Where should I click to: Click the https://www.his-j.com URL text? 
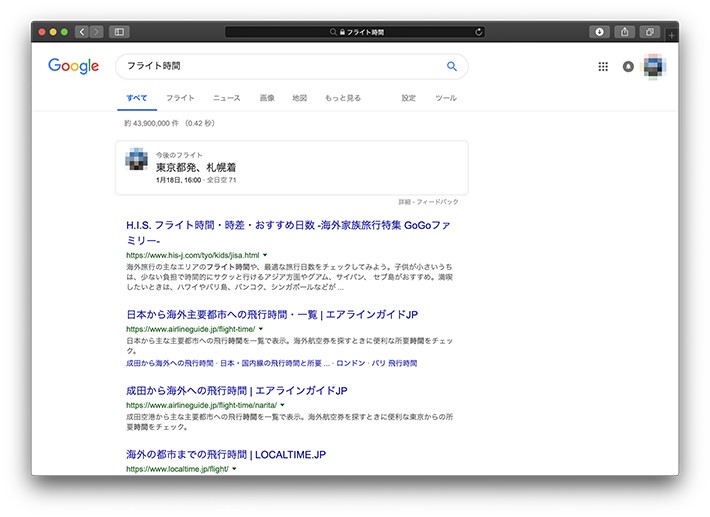[192, 255]
